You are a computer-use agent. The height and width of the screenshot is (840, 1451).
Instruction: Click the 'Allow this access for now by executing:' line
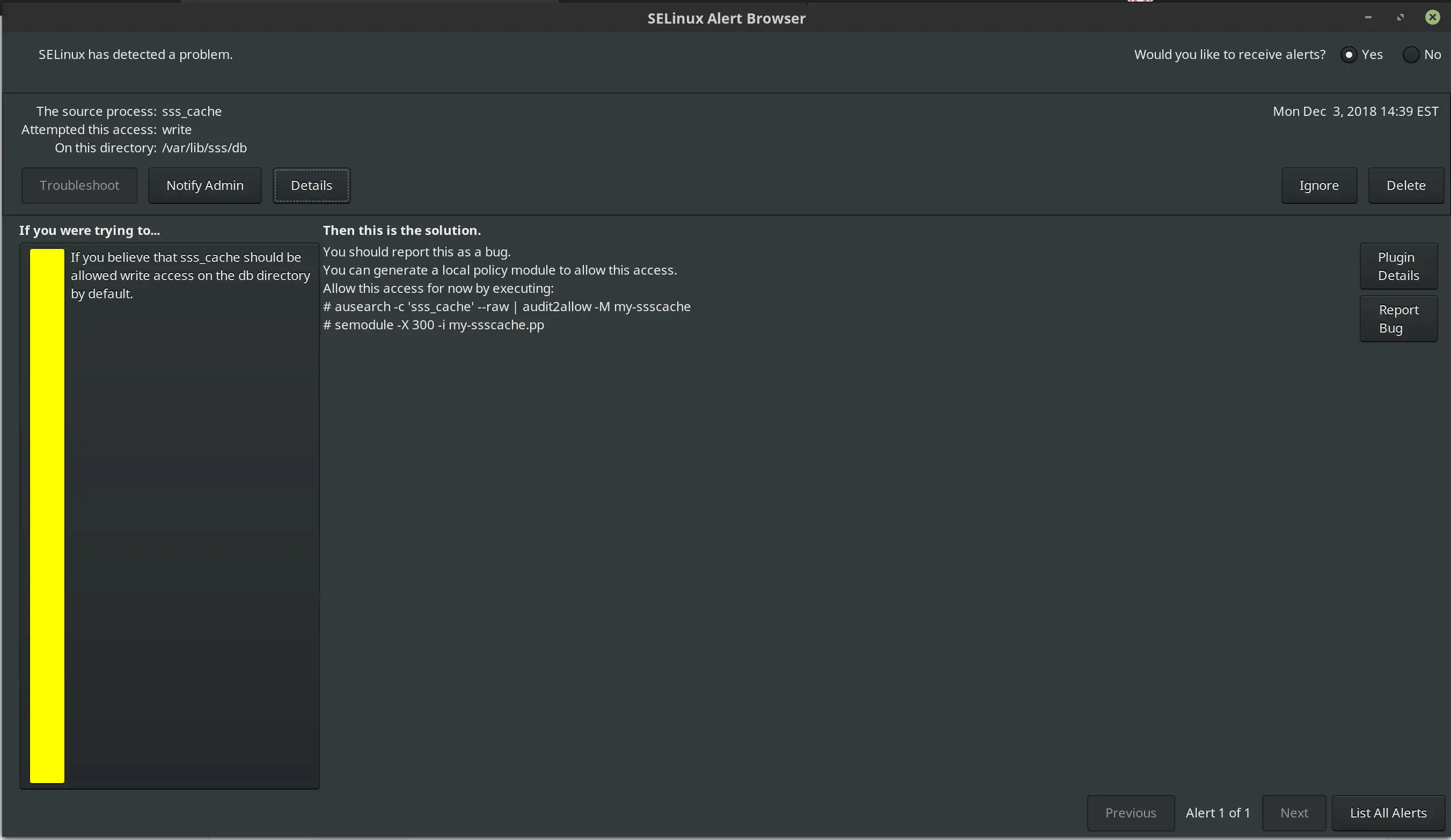click(438, 289)
